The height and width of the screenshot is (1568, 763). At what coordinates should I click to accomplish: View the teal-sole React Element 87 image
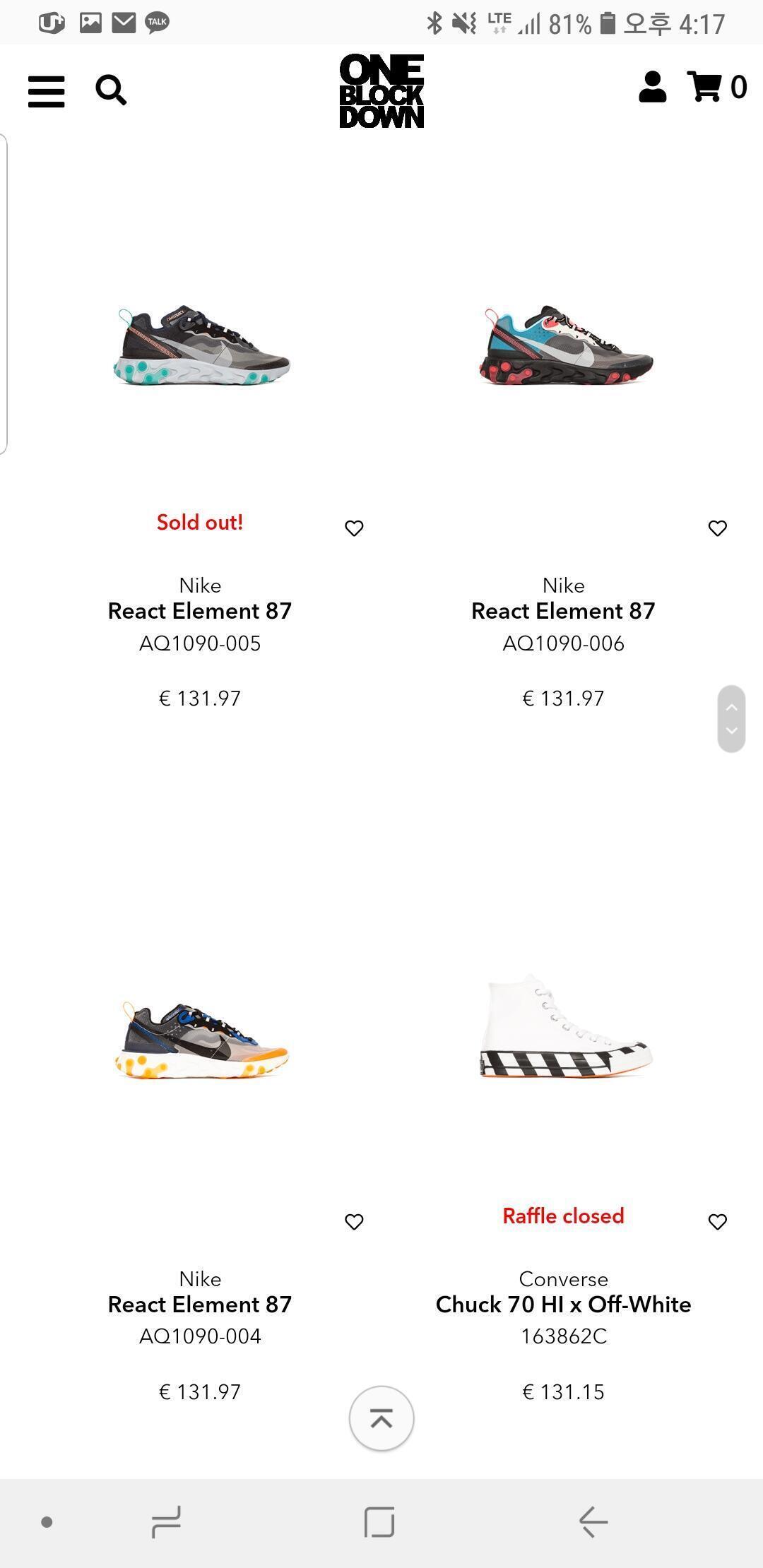(201, 346)
